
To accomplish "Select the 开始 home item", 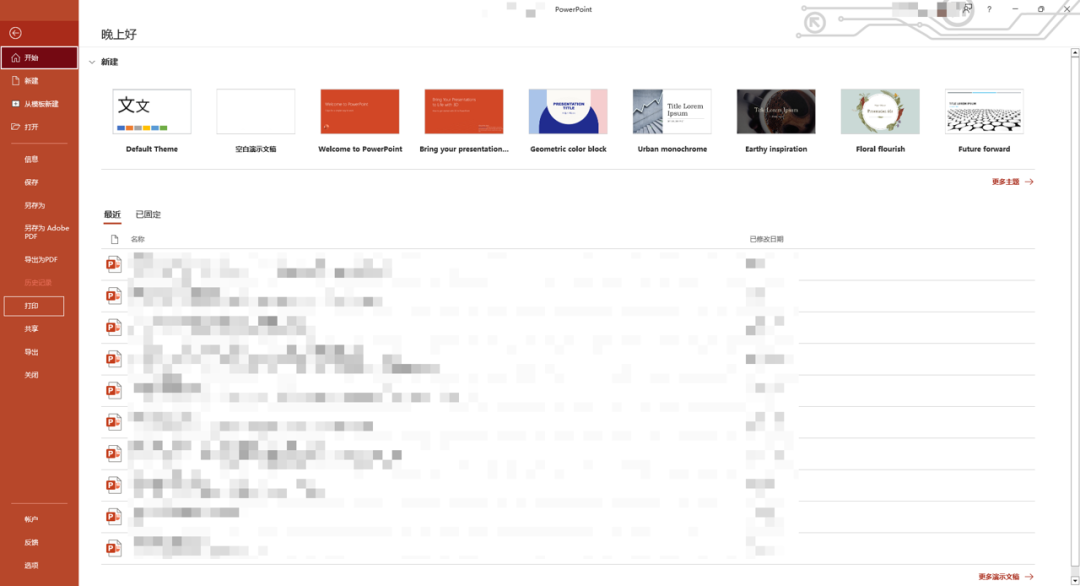I will pyautogui.click(x=39, y=58).
